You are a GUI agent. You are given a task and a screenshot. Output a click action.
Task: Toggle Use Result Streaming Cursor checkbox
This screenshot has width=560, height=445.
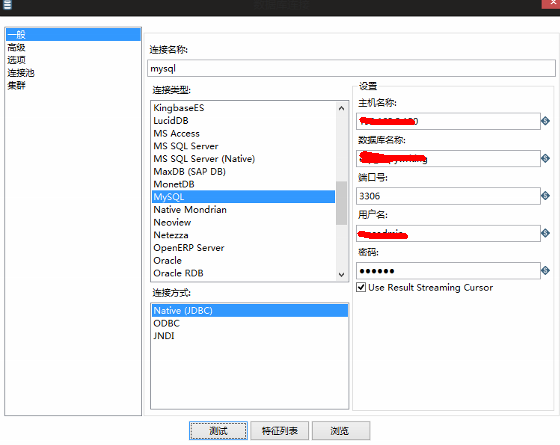coord(361,287)
